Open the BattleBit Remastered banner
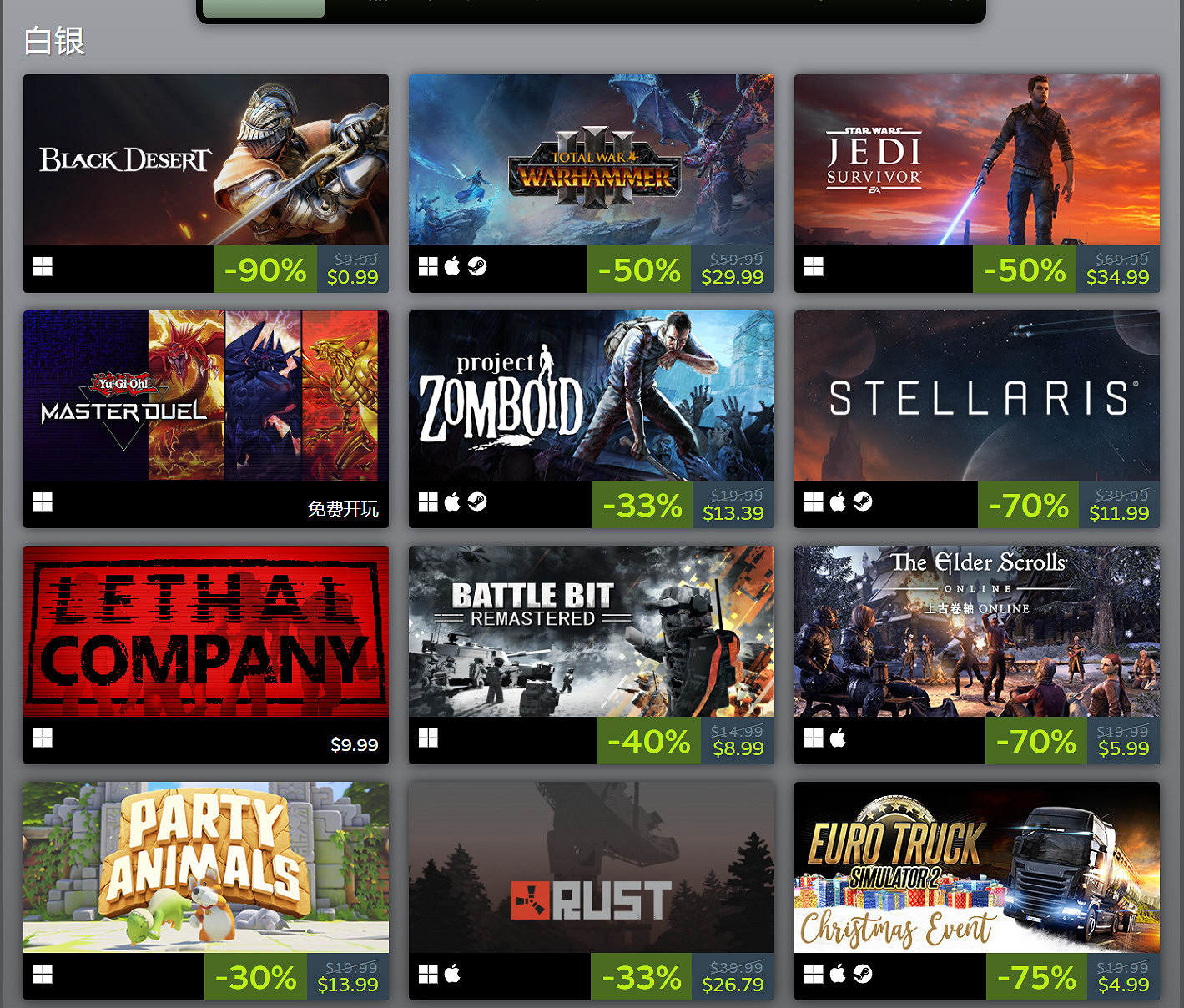This screenshot has height=1008, width=1184. pos(592,632)
